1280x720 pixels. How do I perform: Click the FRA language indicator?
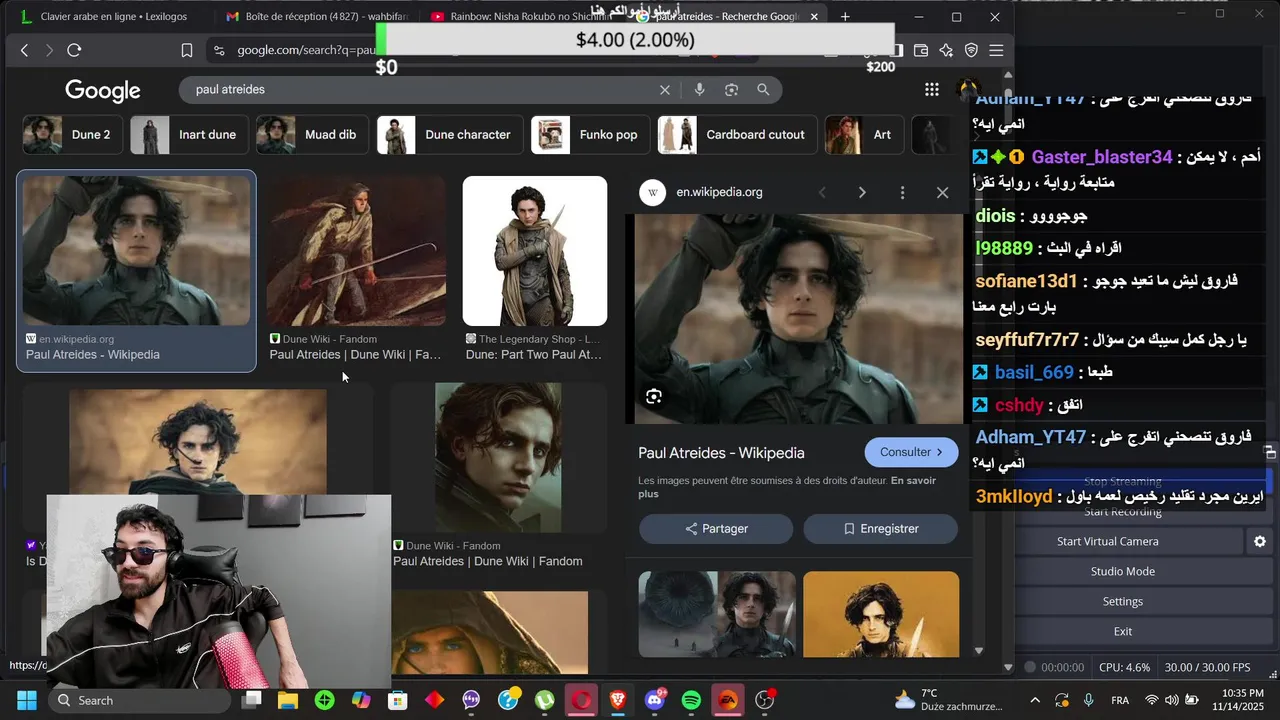pos(1120,700)
